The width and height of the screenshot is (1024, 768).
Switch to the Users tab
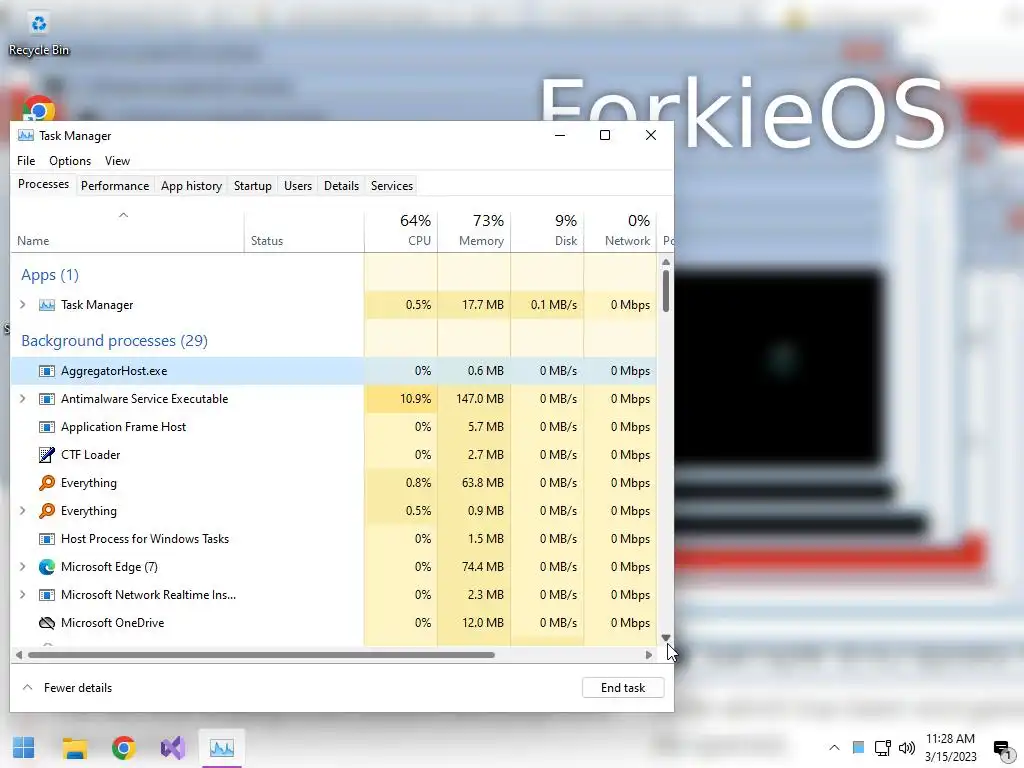tap(298, 186)
